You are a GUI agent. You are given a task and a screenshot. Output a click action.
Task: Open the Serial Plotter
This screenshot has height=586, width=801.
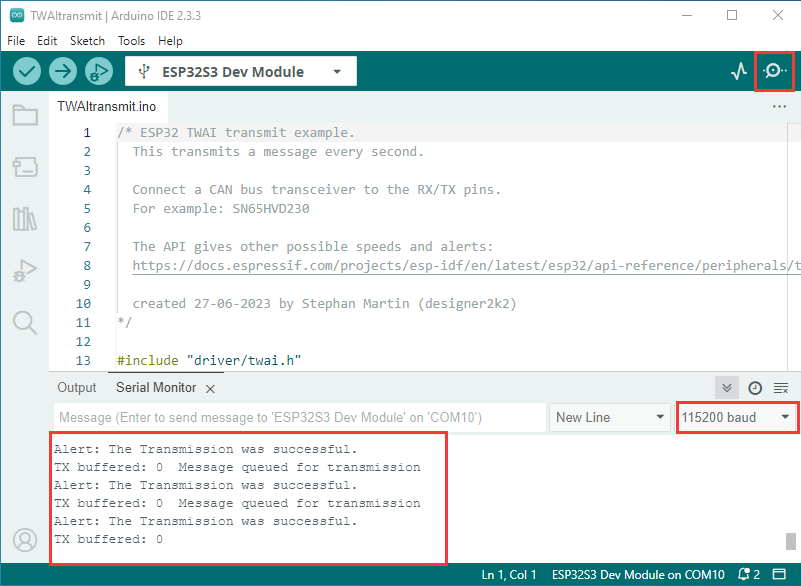point(739,71)
